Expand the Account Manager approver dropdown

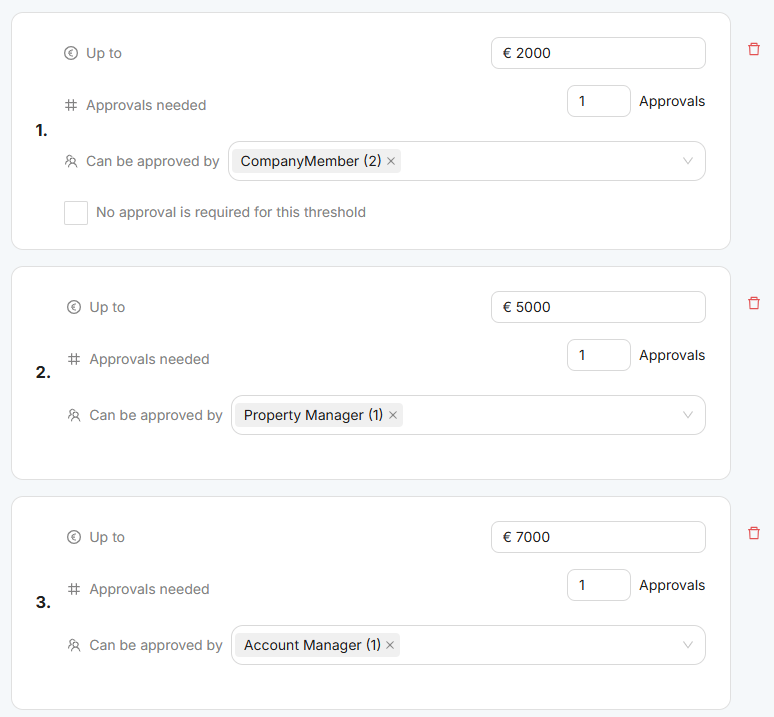click(x=688, y=645)
